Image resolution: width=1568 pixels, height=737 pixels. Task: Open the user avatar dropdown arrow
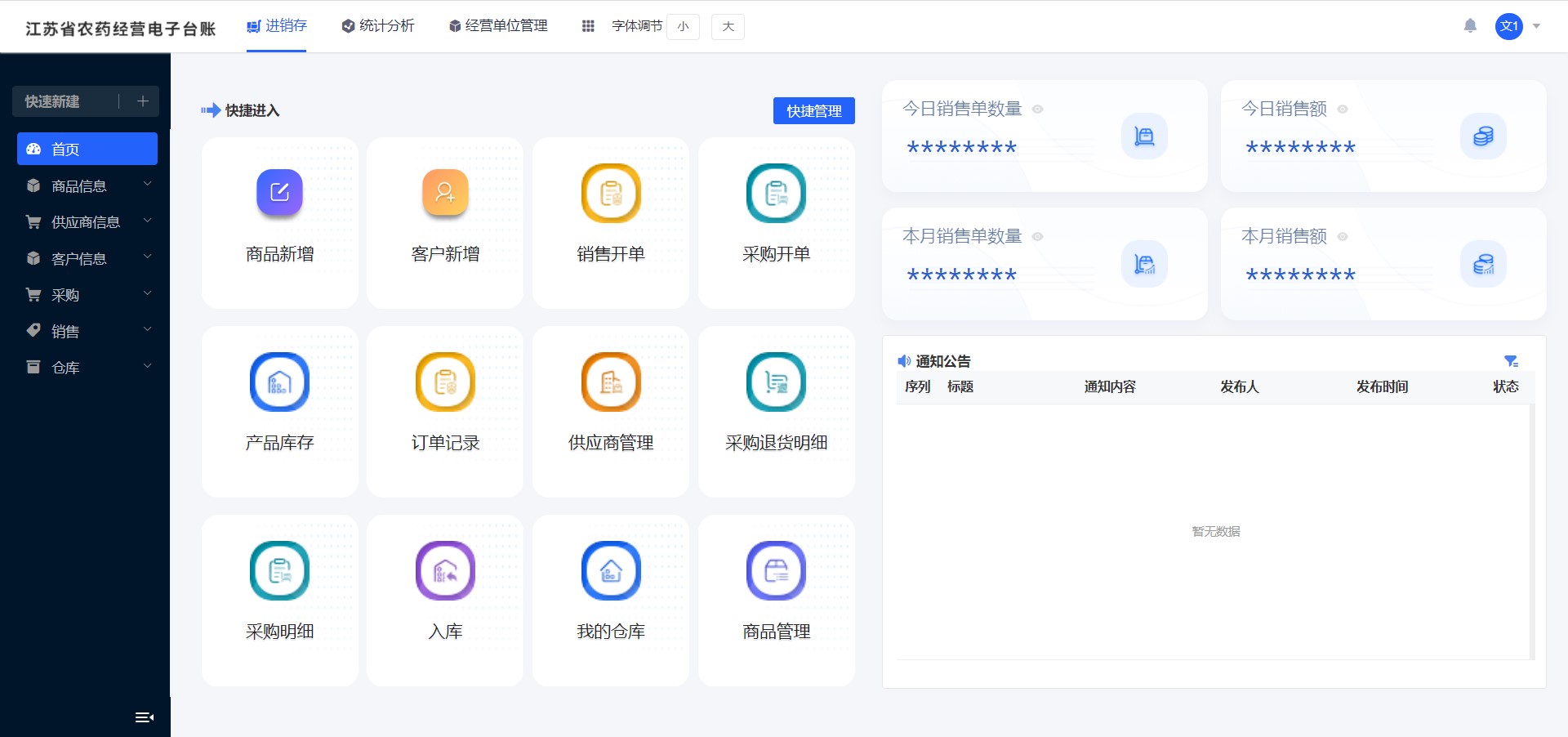pyautogui.click(x=1537, y=26)
